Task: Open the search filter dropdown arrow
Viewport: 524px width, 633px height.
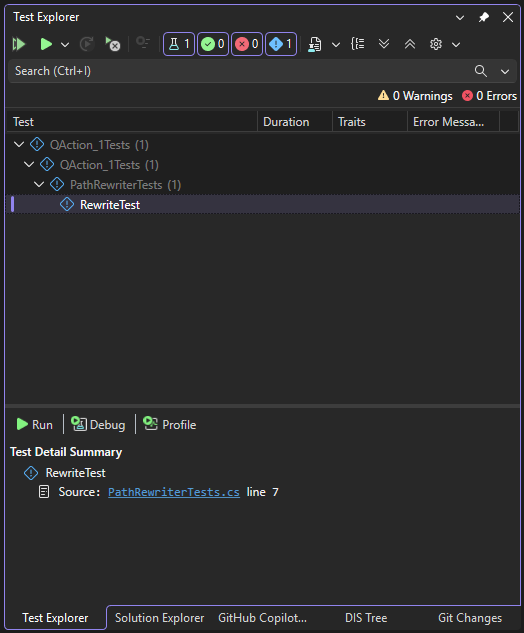Action: coord(505,72)
